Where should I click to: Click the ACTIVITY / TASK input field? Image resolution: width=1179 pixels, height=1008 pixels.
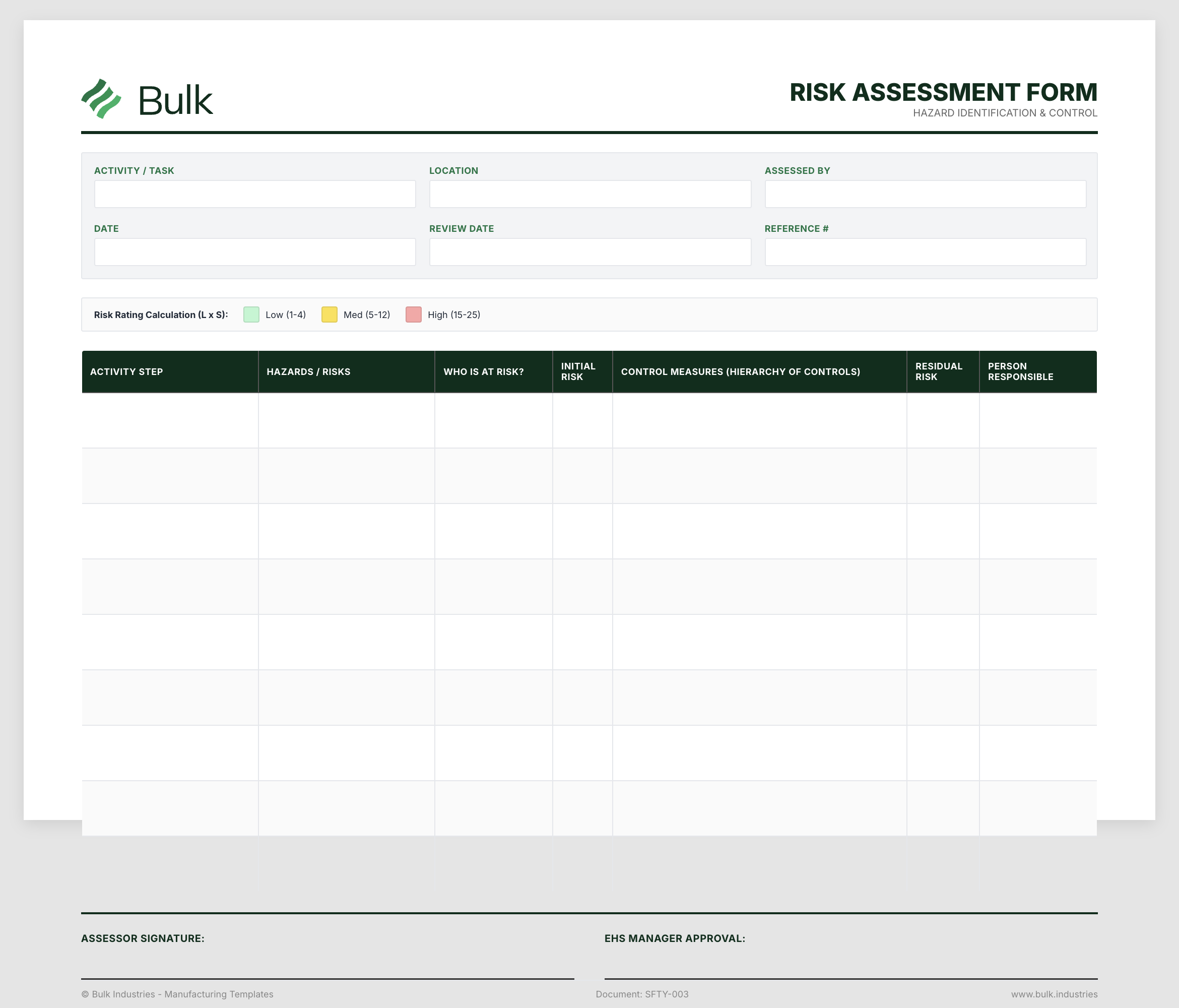[254, 194]
